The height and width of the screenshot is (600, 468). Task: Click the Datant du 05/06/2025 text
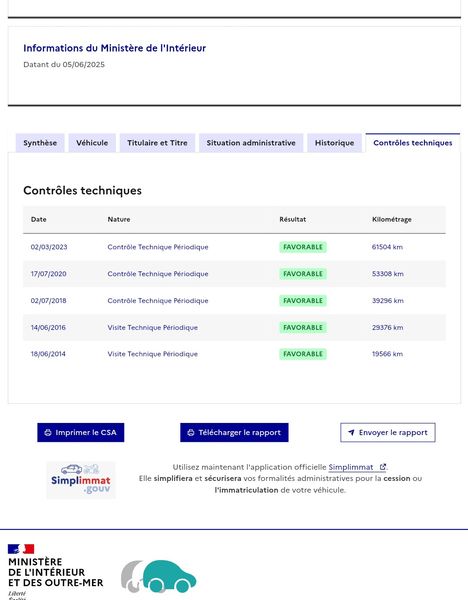pos(64,64)
